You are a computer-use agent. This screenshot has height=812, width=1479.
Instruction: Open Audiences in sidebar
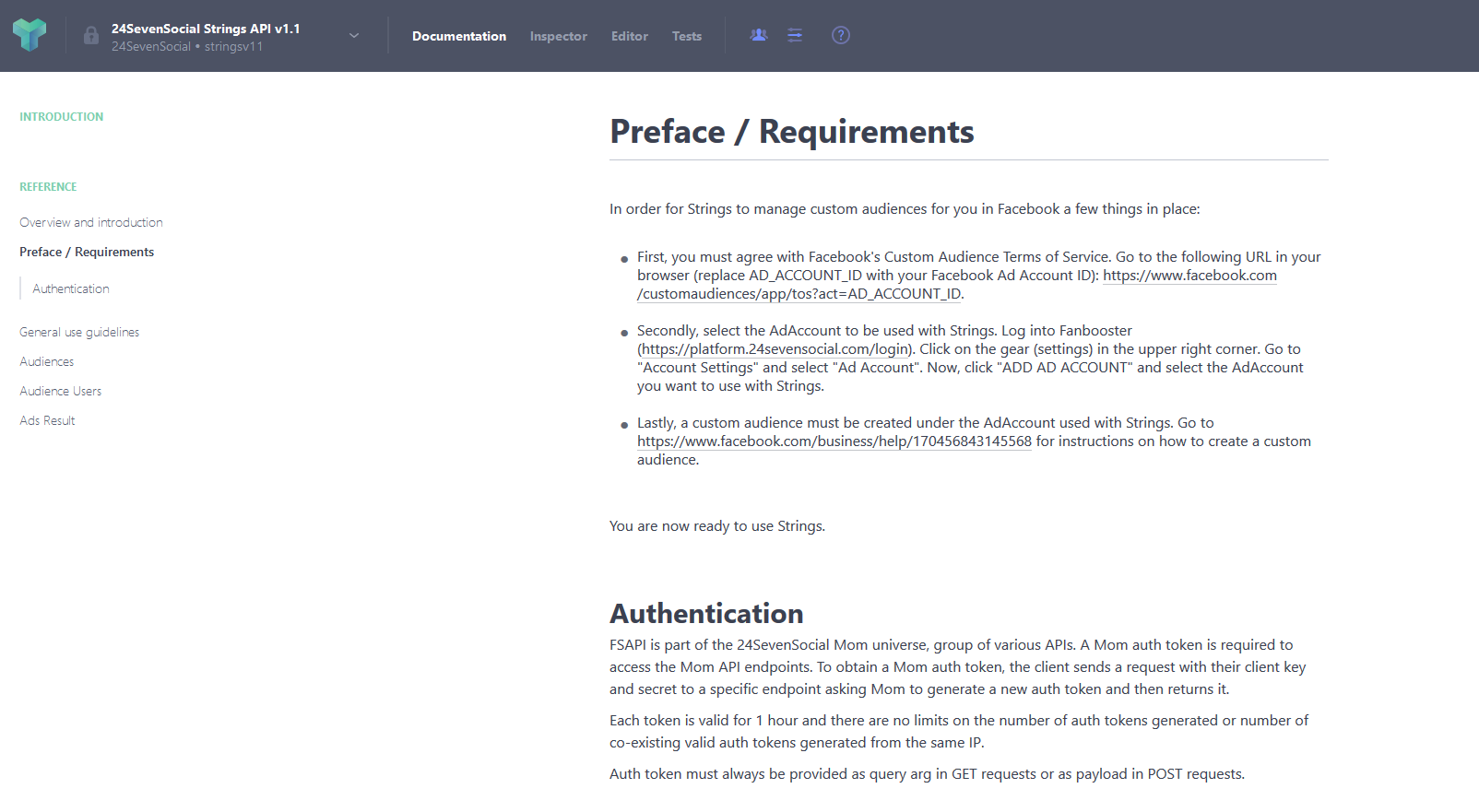click(x=47, y=361)
